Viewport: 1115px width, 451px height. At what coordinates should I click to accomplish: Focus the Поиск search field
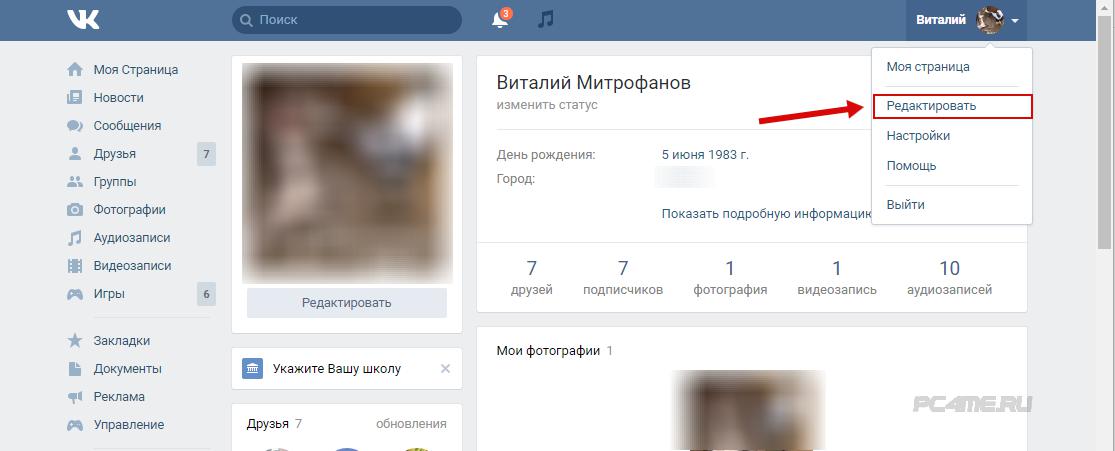click(x=347, y=20)
